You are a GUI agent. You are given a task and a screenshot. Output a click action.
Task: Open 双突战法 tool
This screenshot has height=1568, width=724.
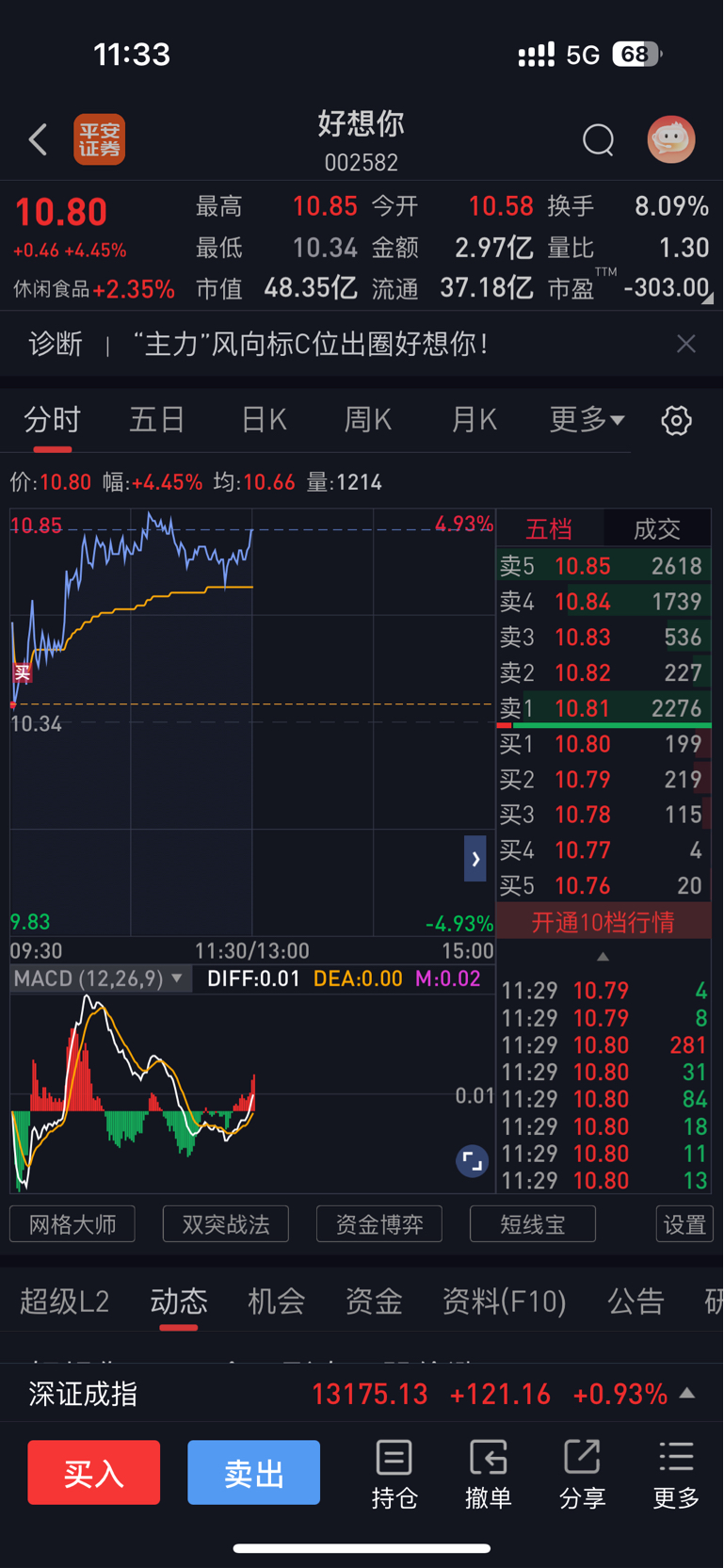pos(226,1224)
